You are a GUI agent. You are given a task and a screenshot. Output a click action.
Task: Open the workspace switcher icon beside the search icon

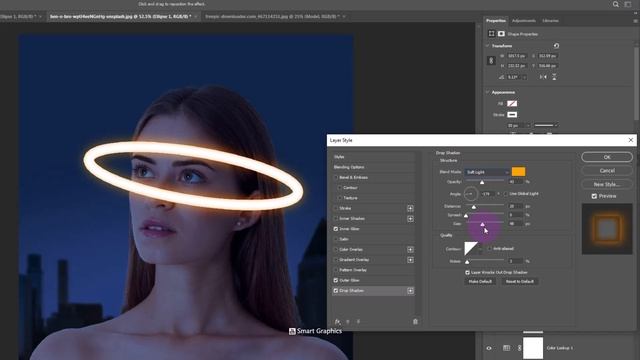628,4
